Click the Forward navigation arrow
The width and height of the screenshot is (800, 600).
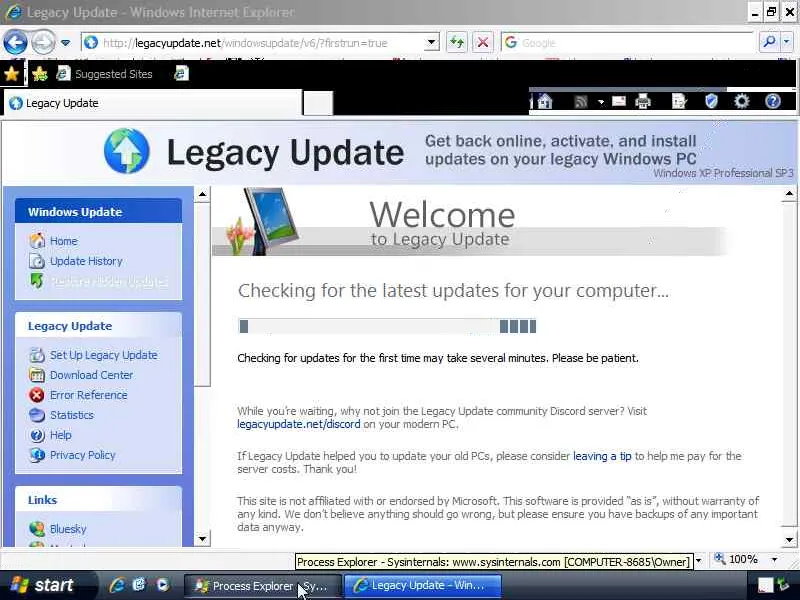coord(43,42)
